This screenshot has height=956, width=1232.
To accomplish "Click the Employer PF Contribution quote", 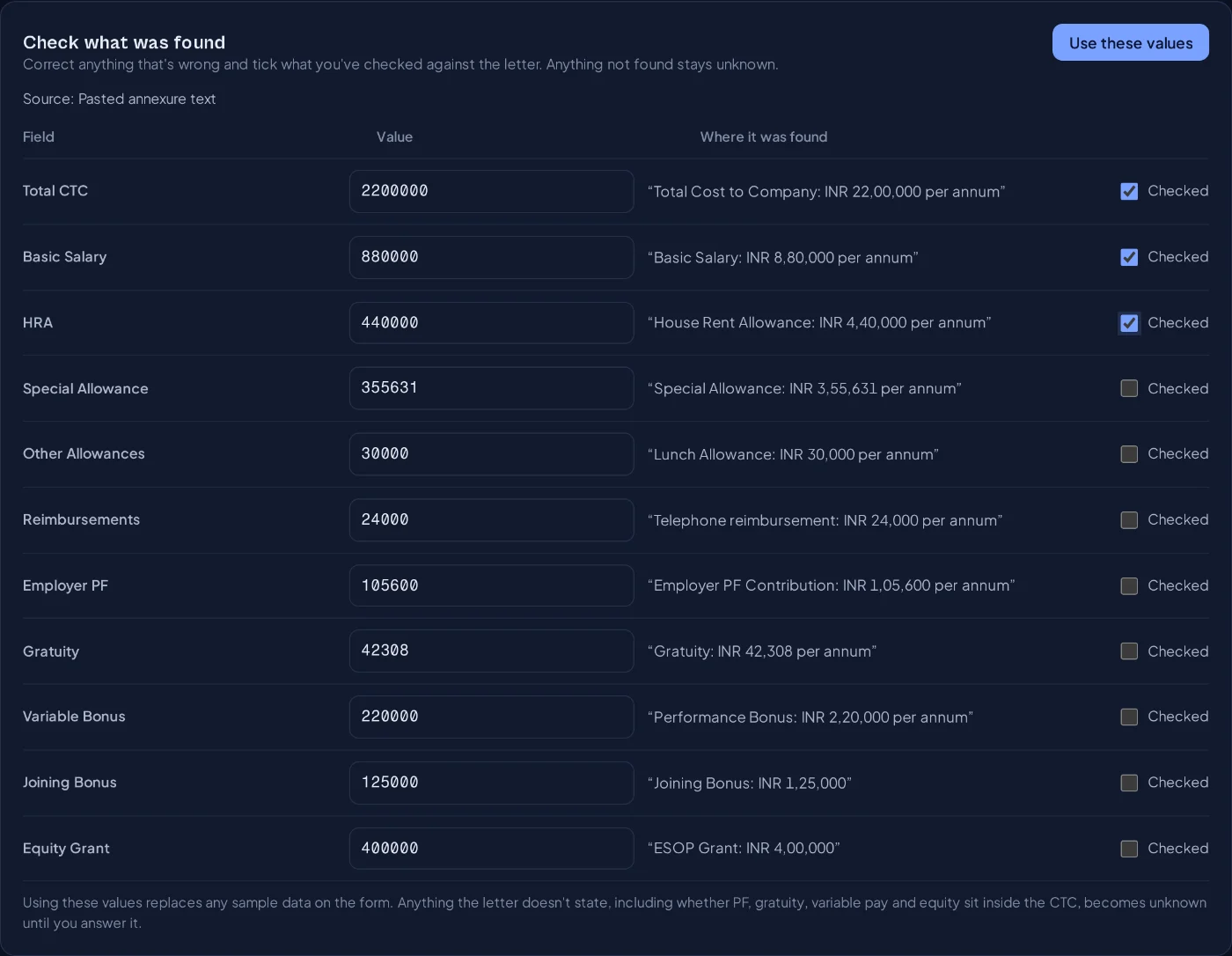I will point(832,585).
